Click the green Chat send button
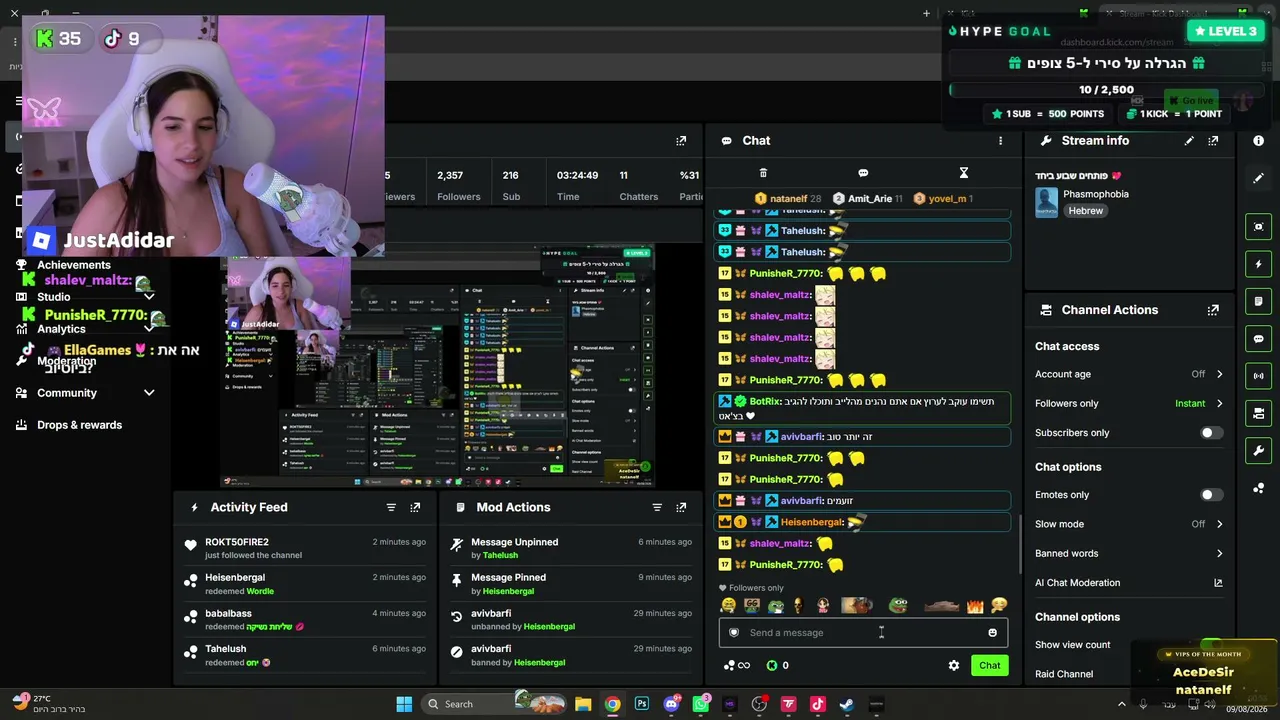The width and height of the screenshot is (1280, 720). click(989, 666)
